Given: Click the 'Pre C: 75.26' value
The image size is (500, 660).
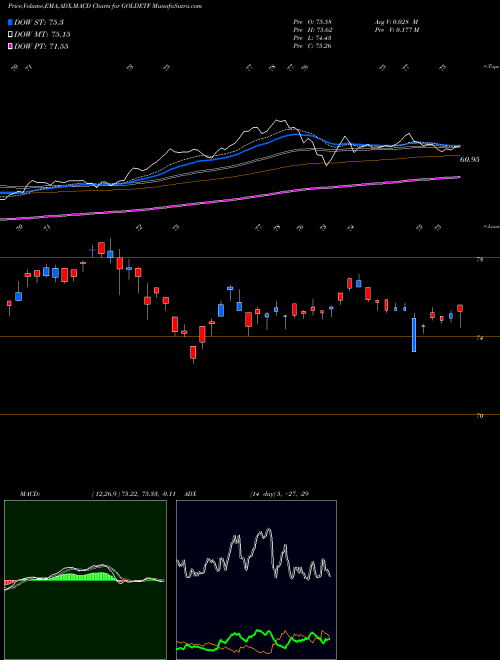Looking at the screenshot, I should 312,46.
